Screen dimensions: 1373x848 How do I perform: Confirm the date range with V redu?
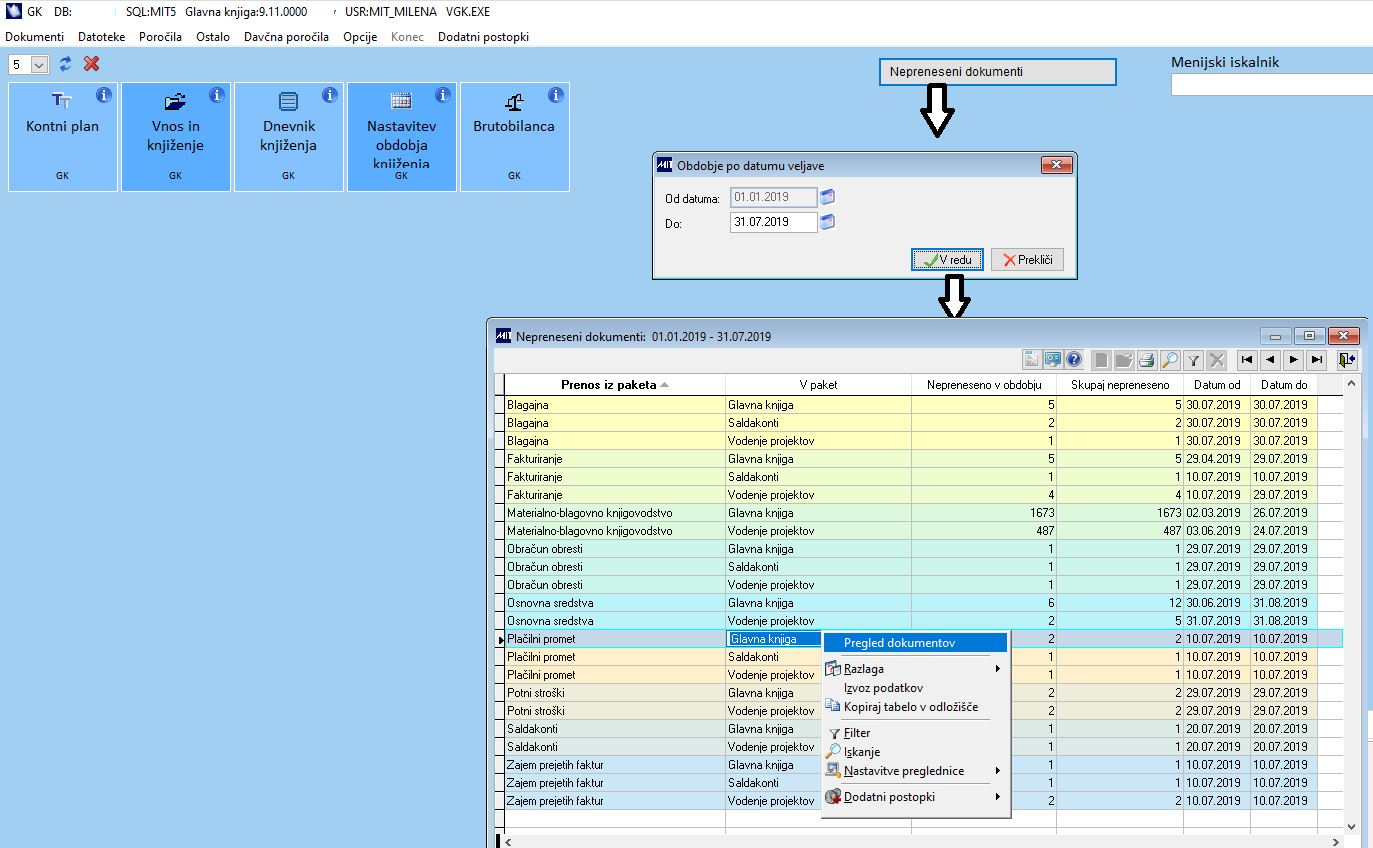[x=947, y=260]
